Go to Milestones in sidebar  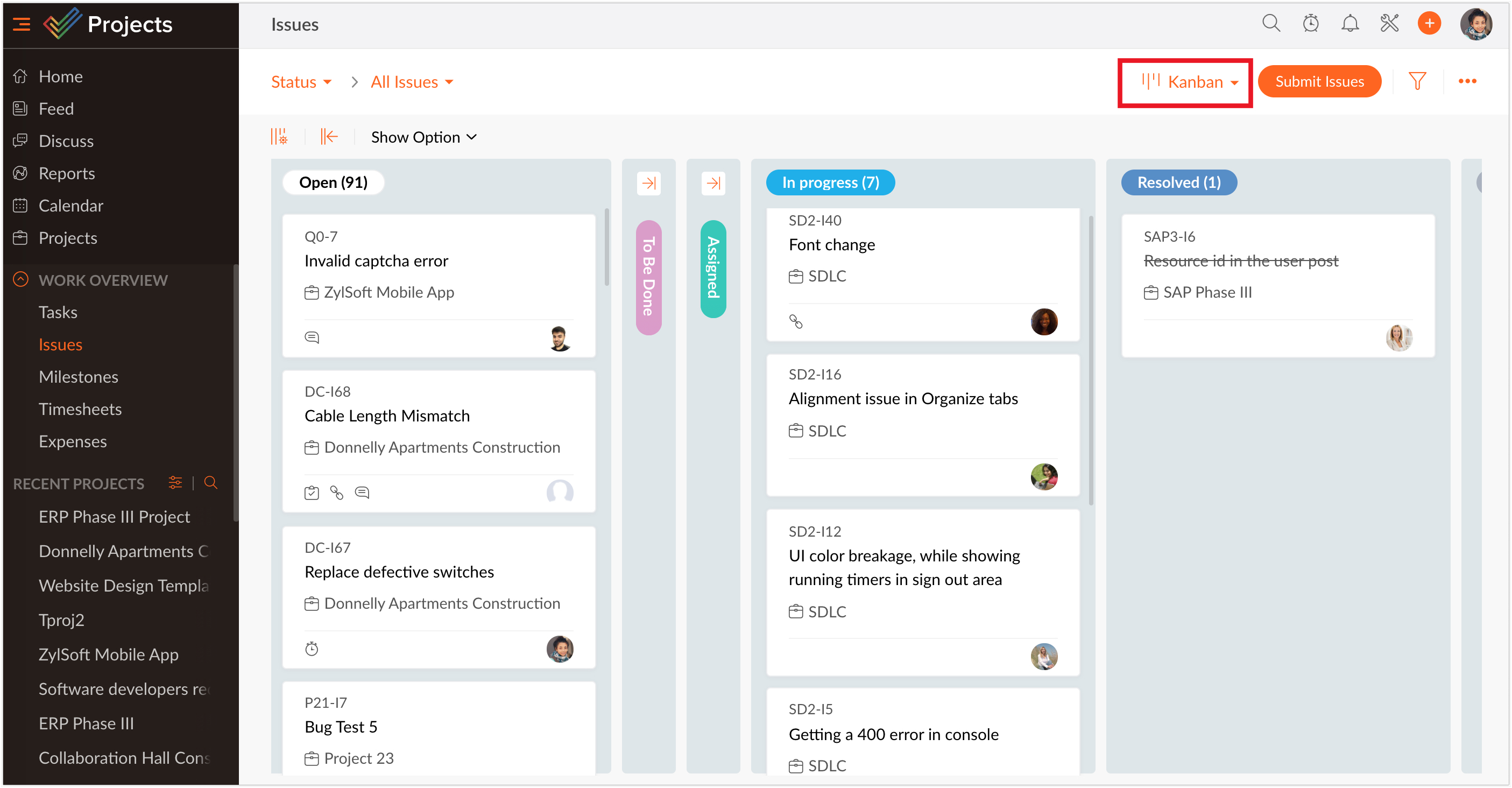coord(78,376)
